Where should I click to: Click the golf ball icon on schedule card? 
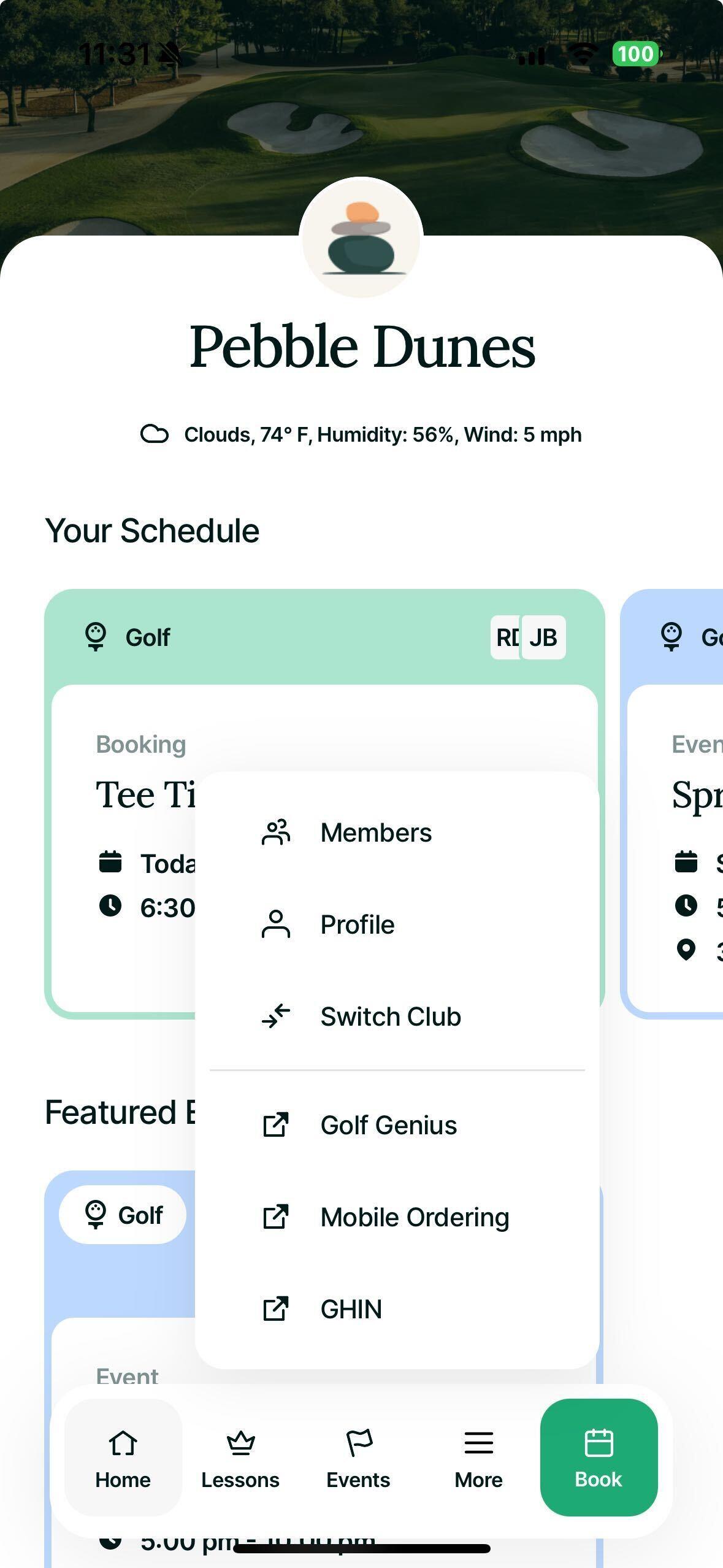[96, 637]
